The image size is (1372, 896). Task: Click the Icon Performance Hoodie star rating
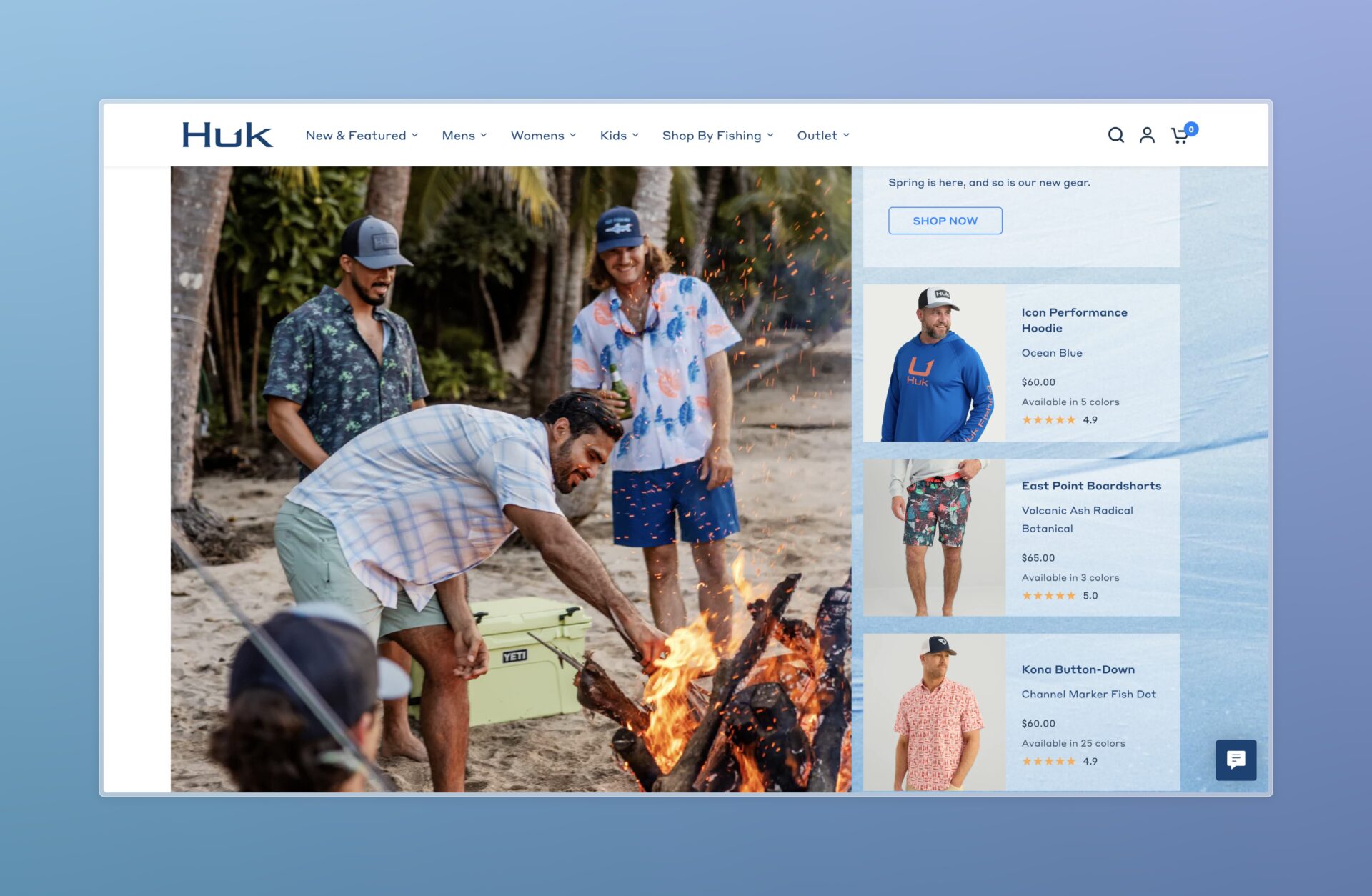[x=1048, y=420]
